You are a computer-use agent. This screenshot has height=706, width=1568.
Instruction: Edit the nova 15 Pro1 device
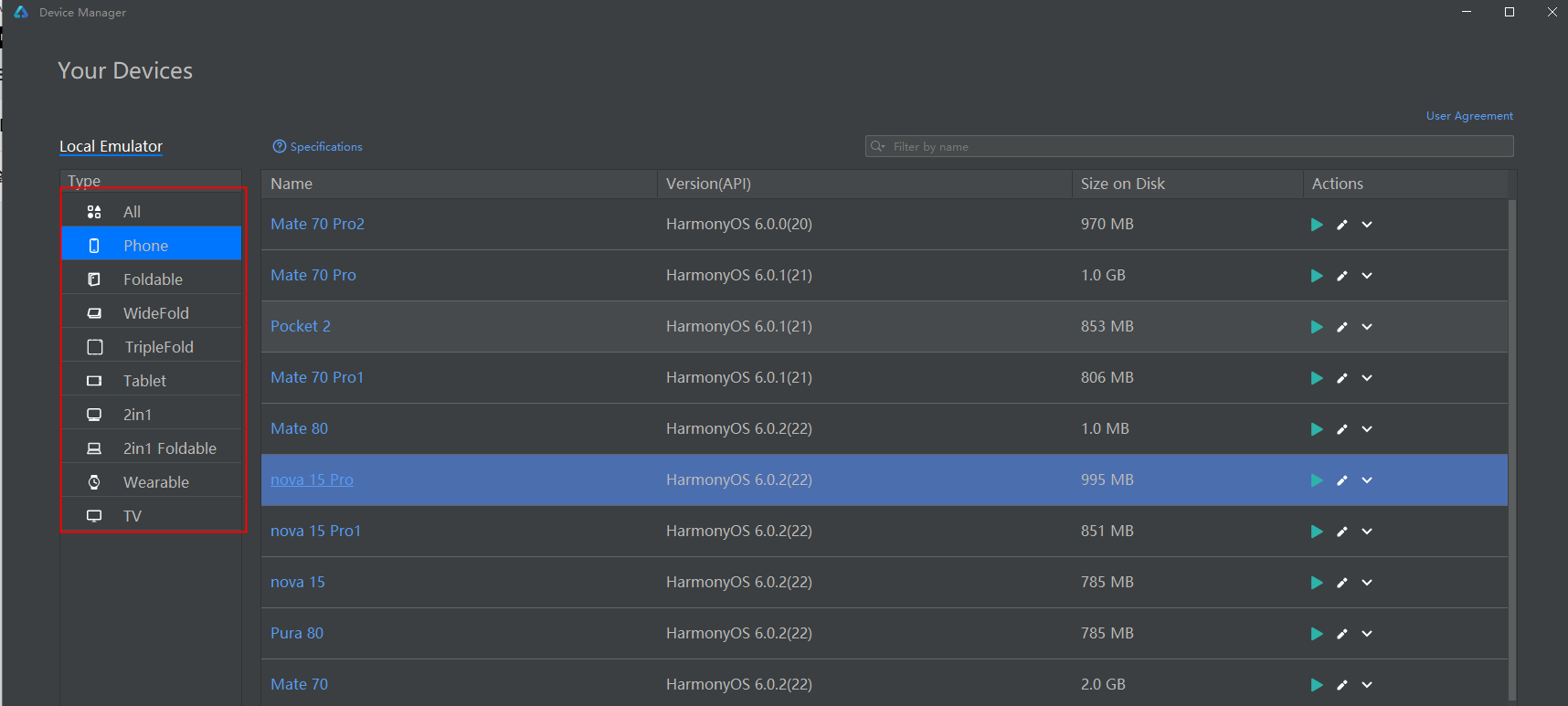click(1342, 532)
